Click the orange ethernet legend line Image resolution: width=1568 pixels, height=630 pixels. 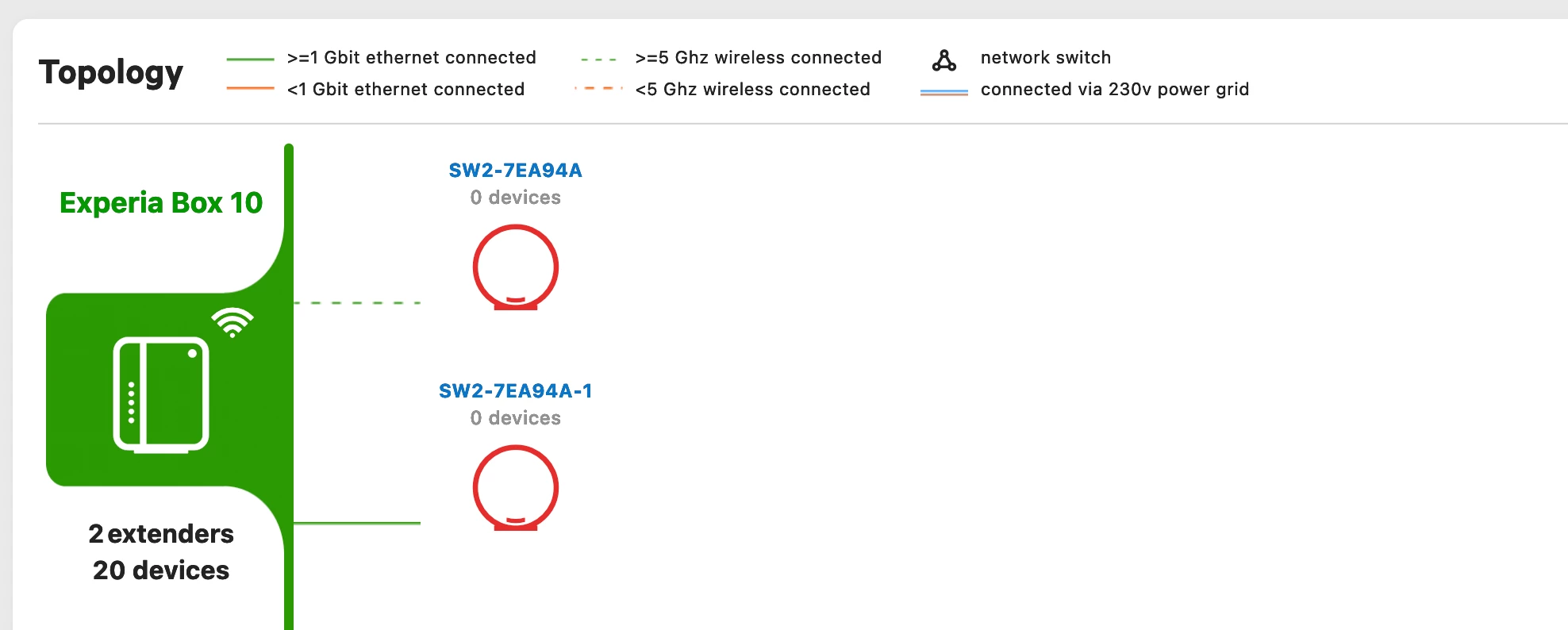coord(250,88)
